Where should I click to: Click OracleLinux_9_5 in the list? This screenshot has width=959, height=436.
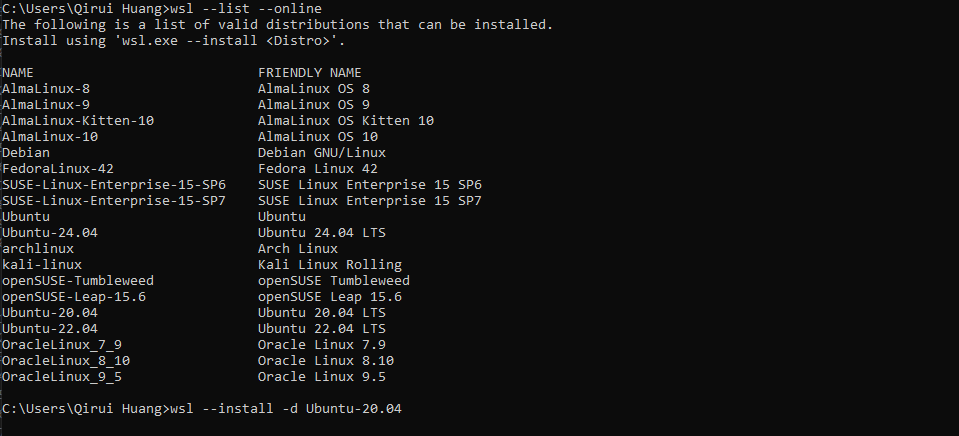tap(62, 377)
